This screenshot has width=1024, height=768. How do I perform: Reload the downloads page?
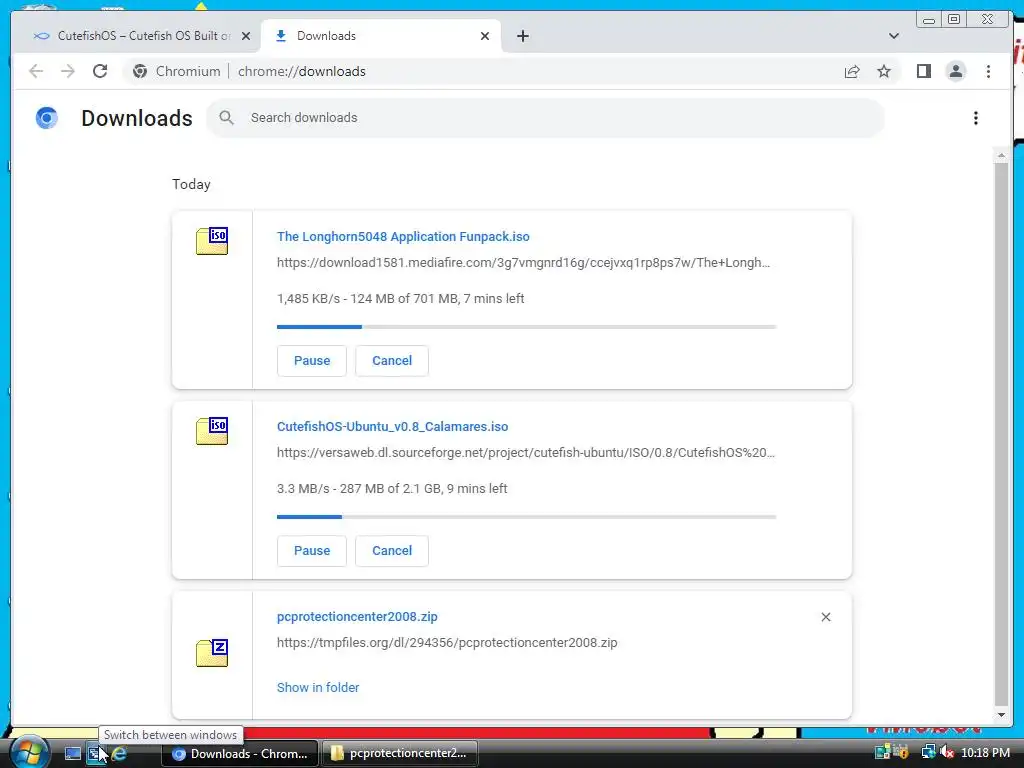tap(100, 71)
